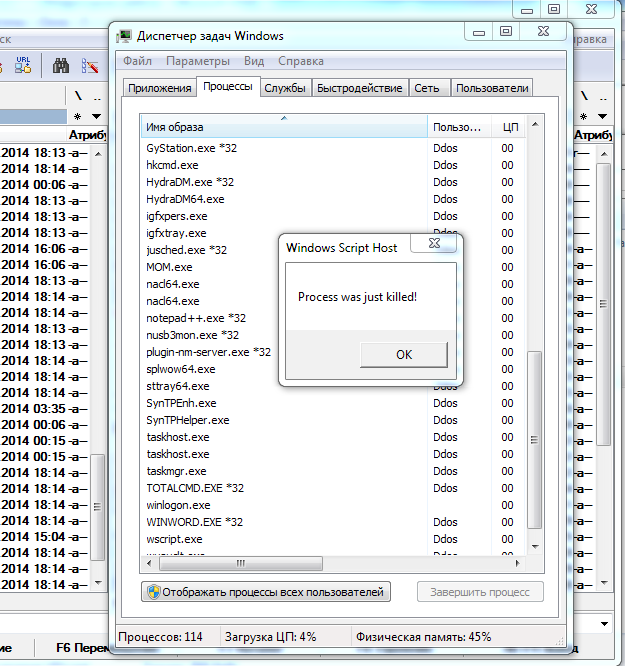Open the Справка menu in Task Manager

(x=301, y=61)
